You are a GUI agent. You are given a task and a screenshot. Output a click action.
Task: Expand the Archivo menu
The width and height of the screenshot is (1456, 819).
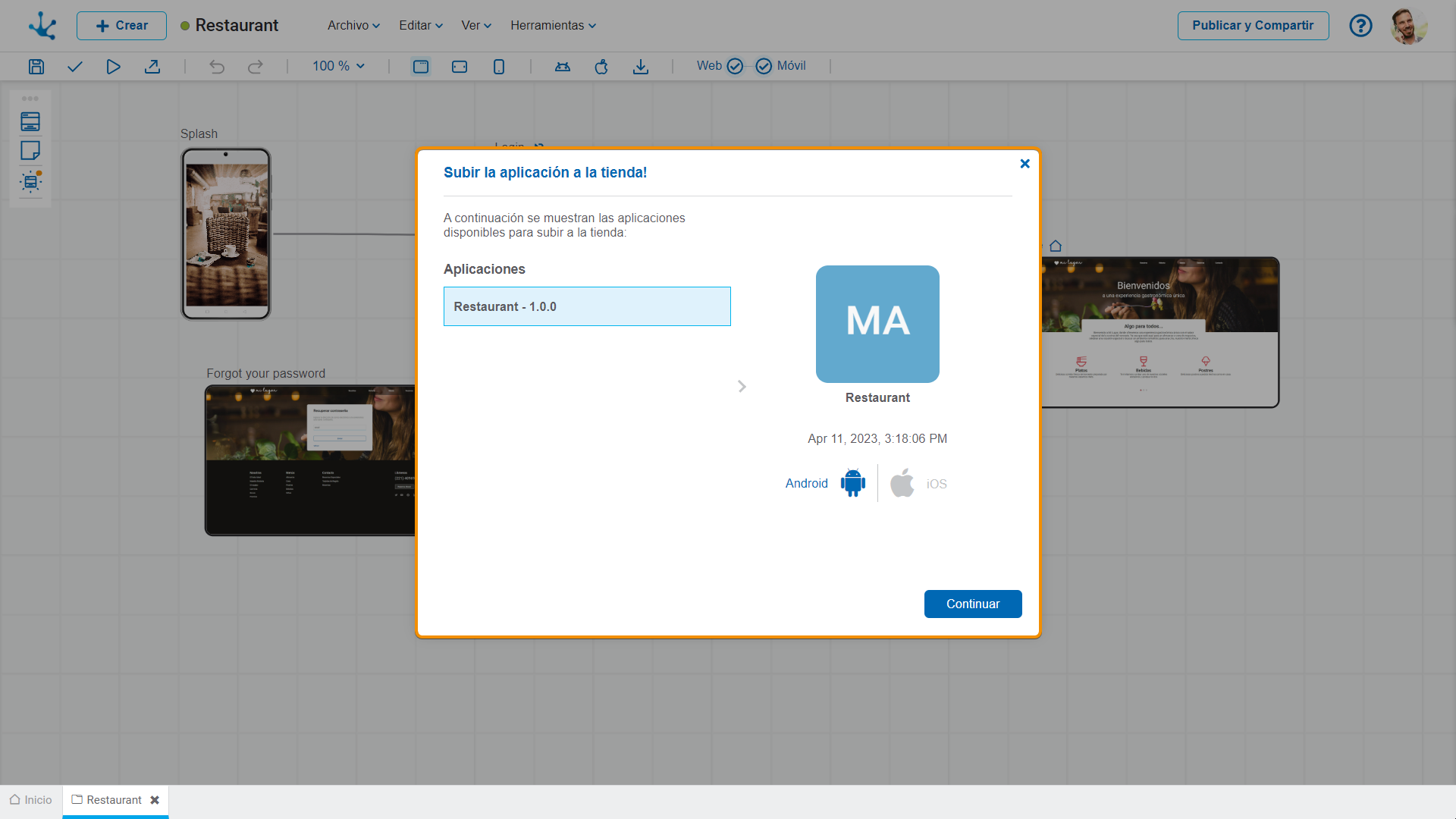(x=353, y=26)
